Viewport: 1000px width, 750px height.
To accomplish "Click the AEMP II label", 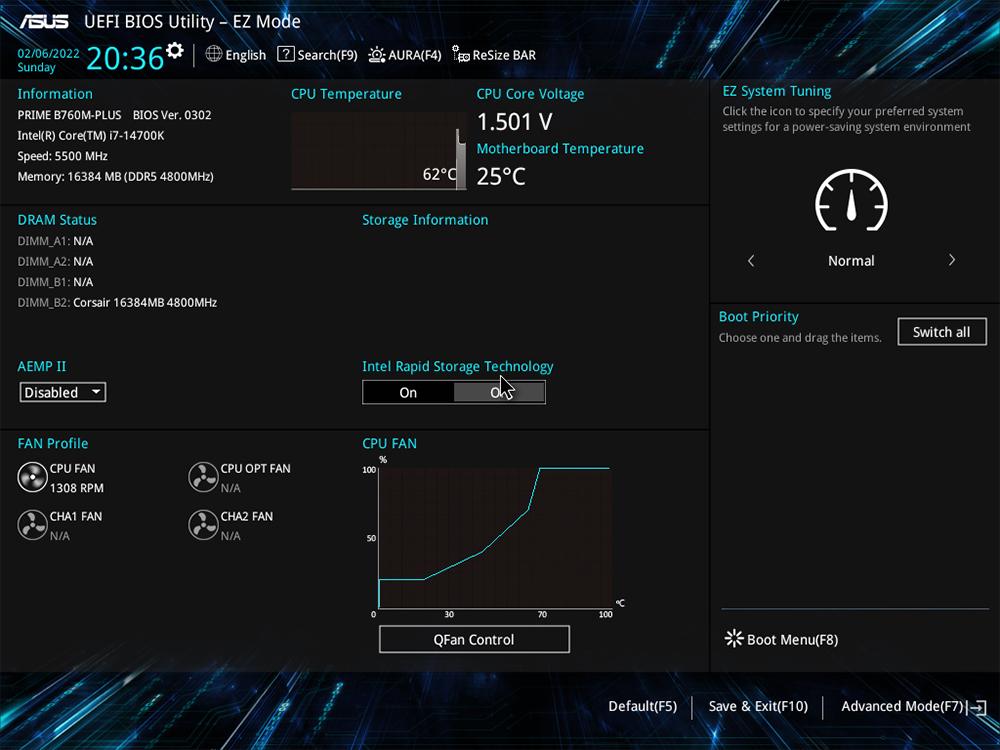I will (42, 367).
